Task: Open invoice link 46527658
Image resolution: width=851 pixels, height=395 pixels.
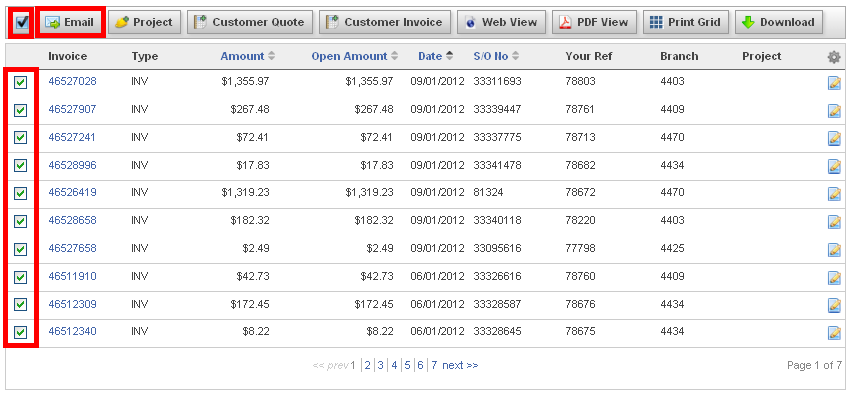Action: (72, 248)
